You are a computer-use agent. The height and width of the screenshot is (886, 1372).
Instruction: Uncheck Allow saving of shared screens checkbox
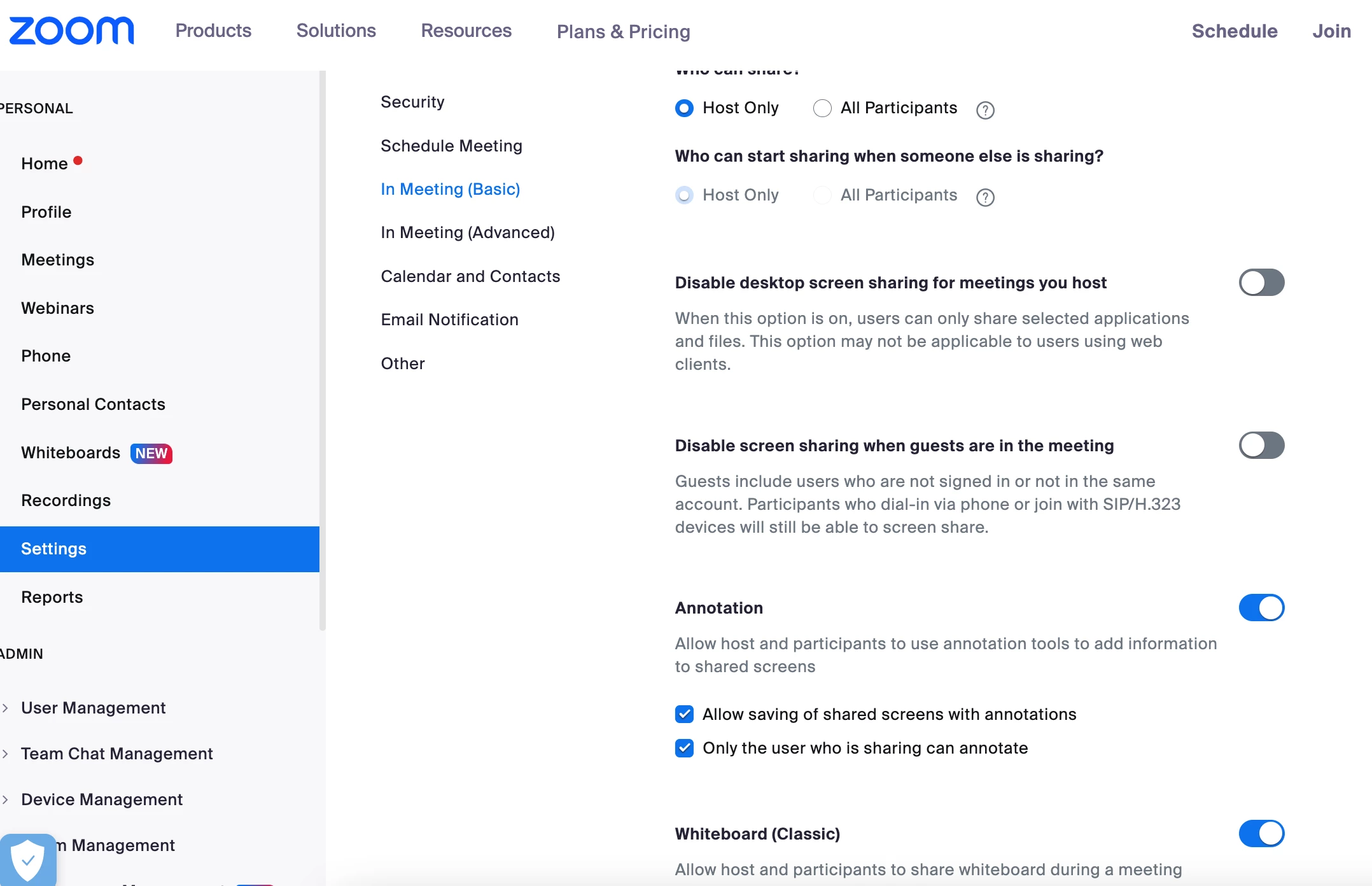point(684,714)
